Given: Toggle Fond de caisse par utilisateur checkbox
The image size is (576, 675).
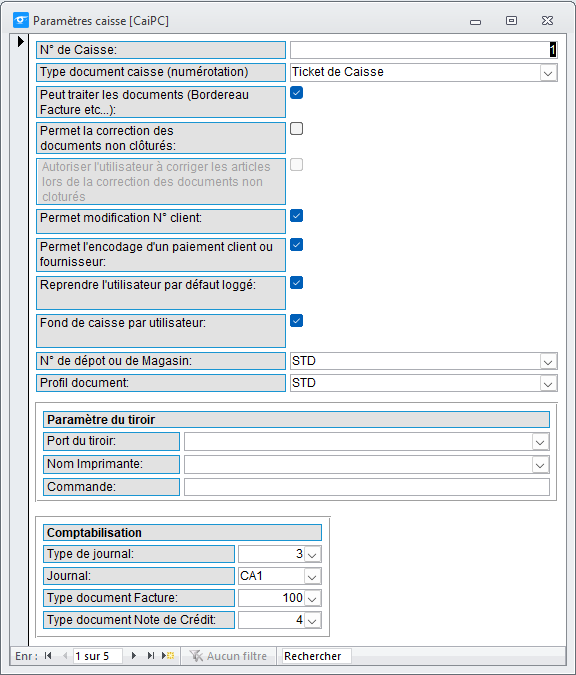Looking at the screenshot, I should point(297,321).
